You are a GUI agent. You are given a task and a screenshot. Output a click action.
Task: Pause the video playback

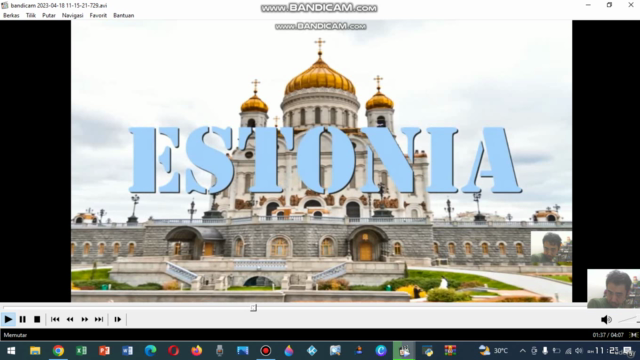22,319
